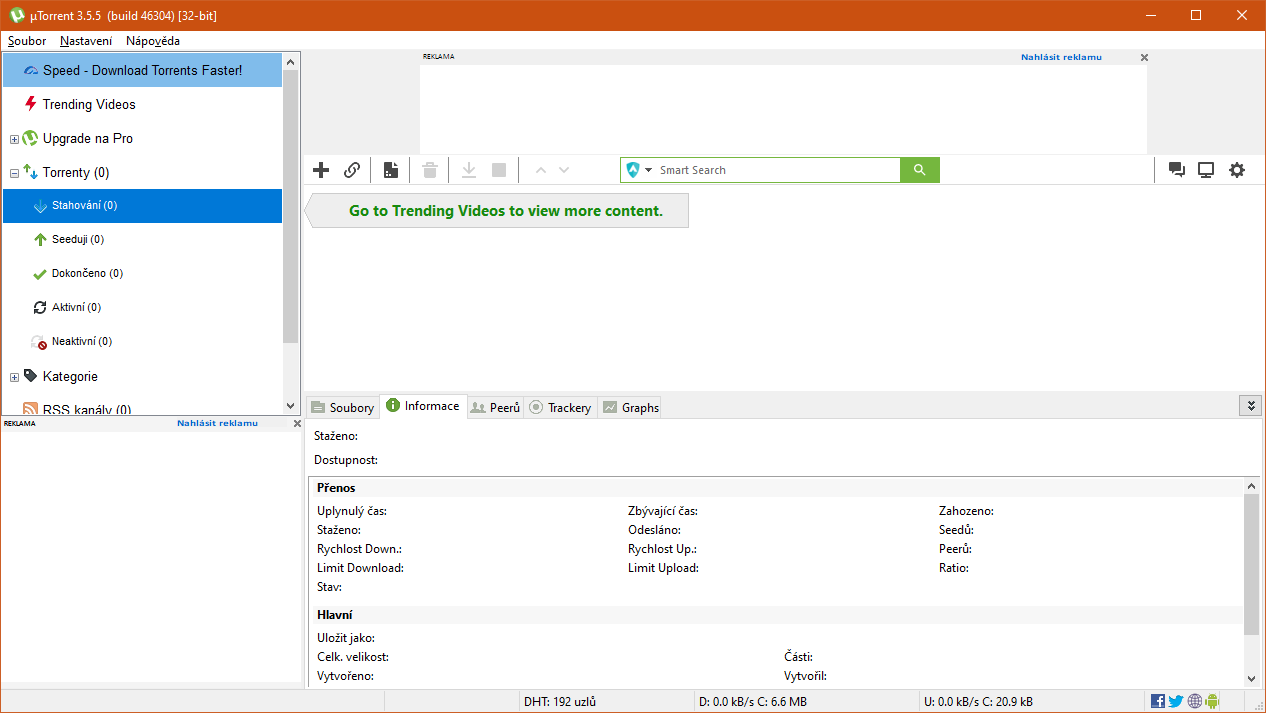Image resolution: width=1266 pixels, height=713 pixels.
Task: Open torrent from URL via link icon
Action: pyautogui.click(x=352, y=170)
